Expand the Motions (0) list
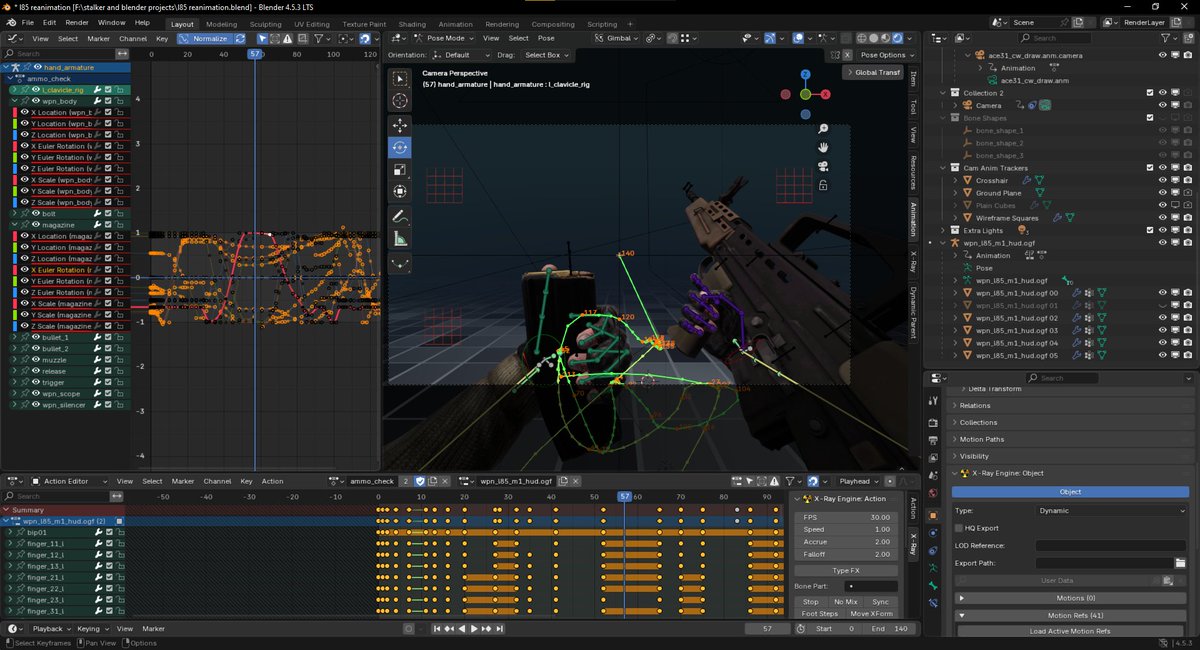The width and height of the screenshot is (1200, 650). (1069, 597)
